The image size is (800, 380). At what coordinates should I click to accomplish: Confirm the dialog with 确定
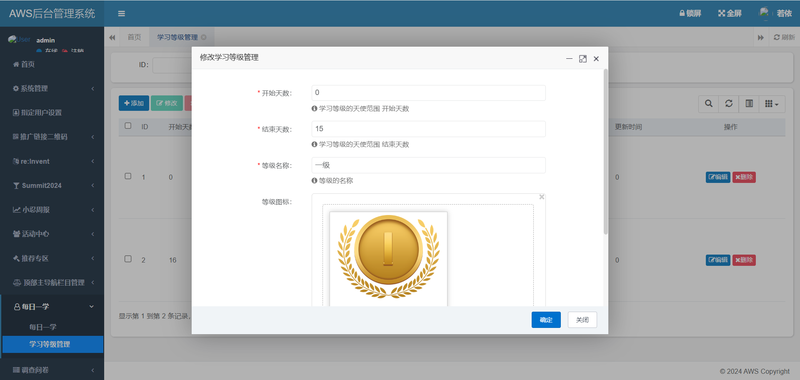[x=546, y=320]
